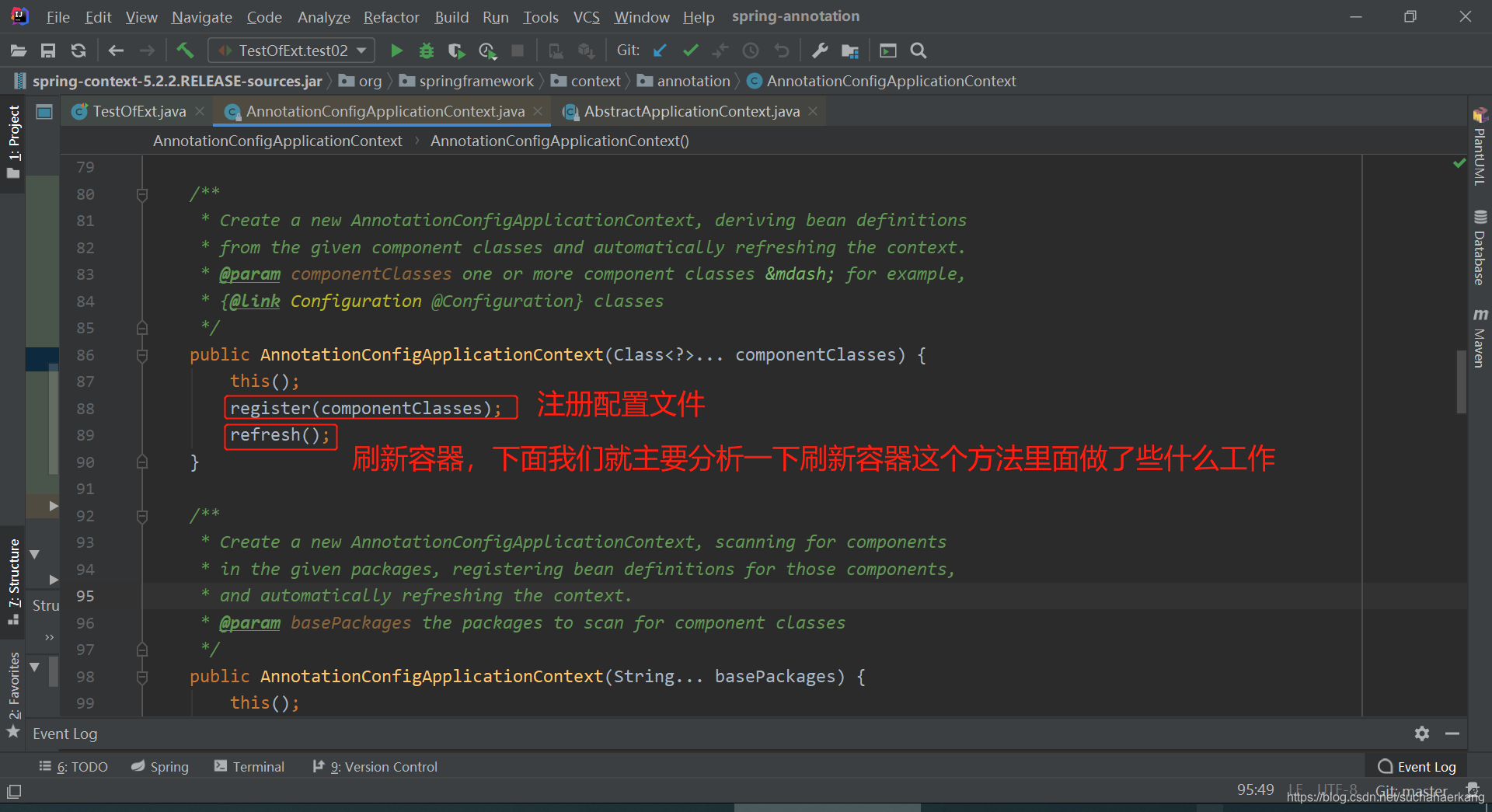Close the AbstractApplicationContext.java tab
Viewport: 1492px width, 812px height.
pyautogui.click(x=813, y=112)
